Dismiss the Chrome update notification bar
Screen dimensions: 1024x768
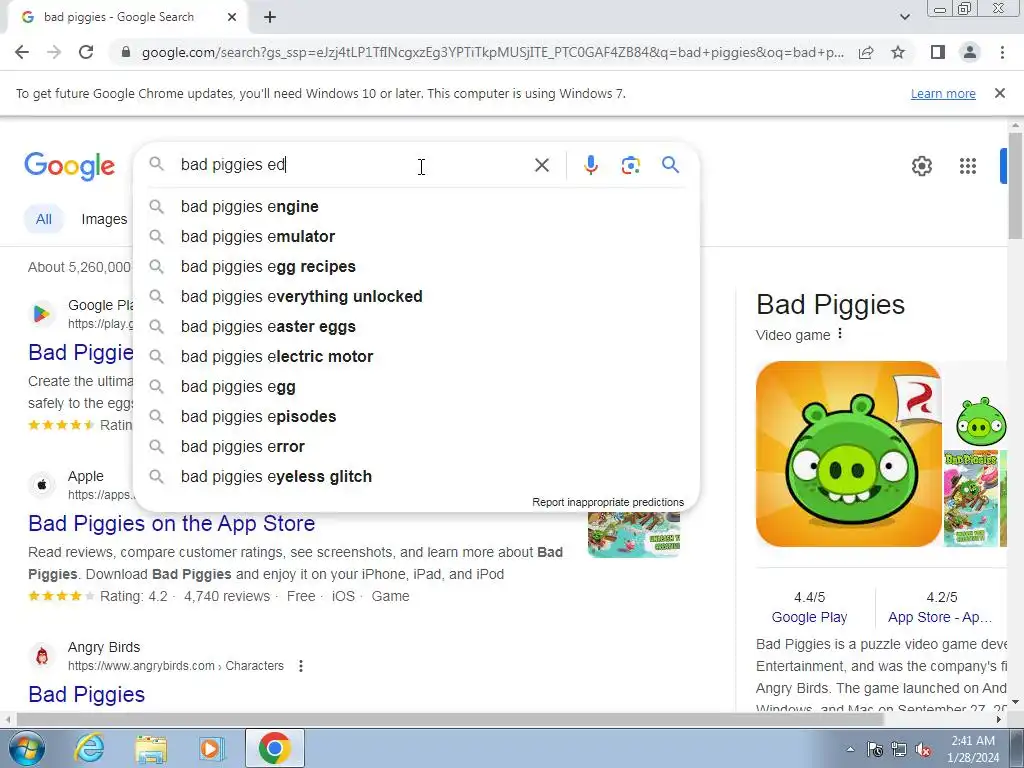coord(999,93)
